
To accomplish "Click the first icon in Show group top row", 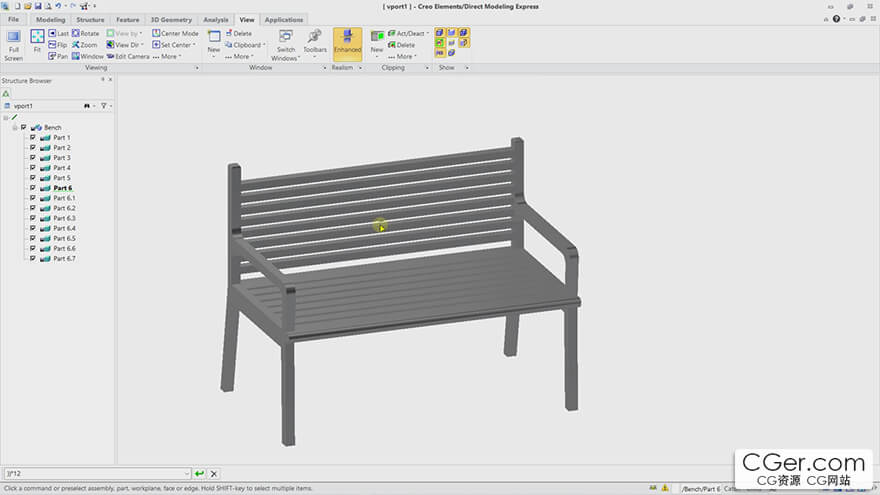I will coord(439,33).
